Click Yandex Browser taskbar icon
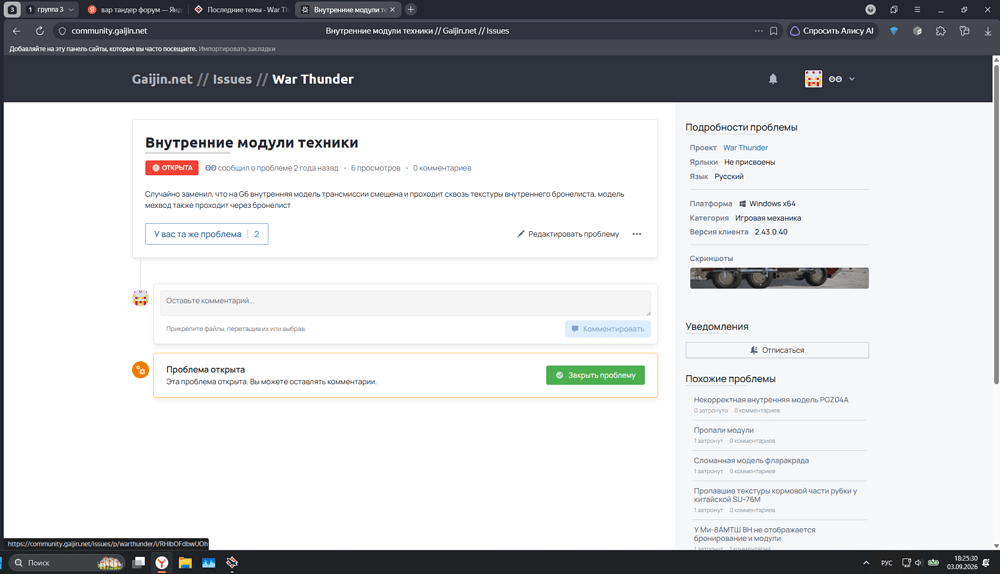The width and height of the screenshot is (1000, 574). (162, 563)
